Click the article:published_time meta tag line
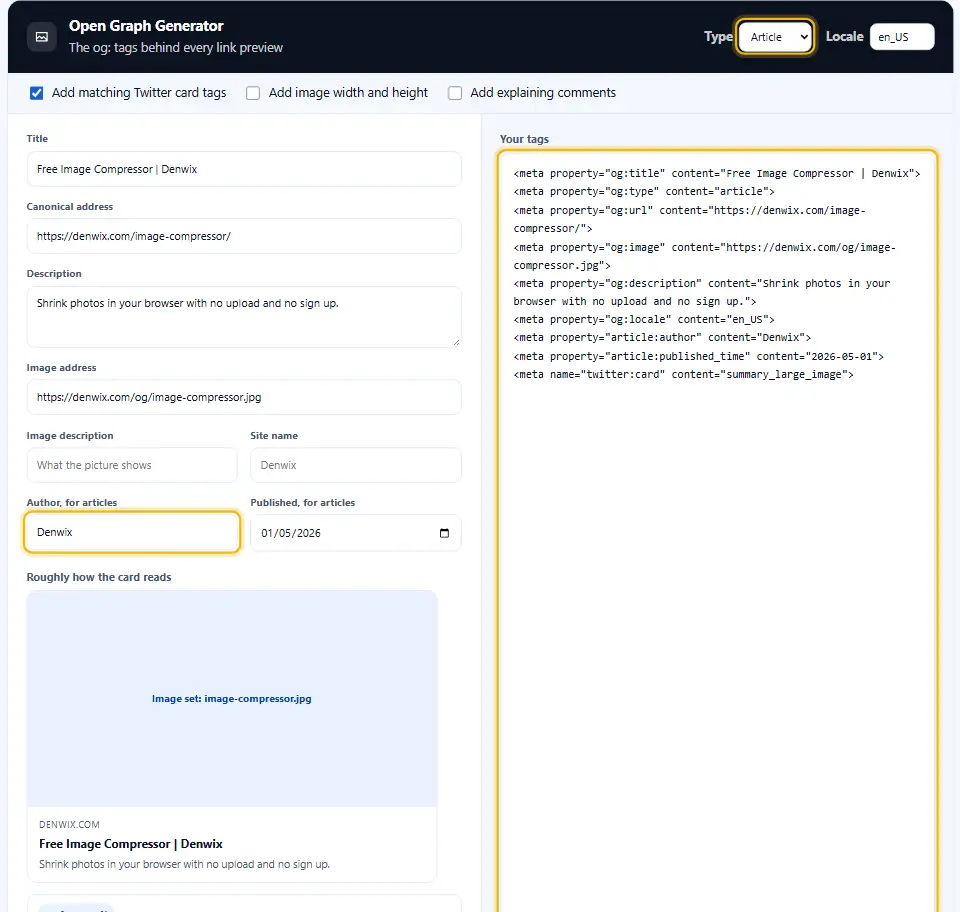Viewport: 960px width, 912px height. click(699, 356)
